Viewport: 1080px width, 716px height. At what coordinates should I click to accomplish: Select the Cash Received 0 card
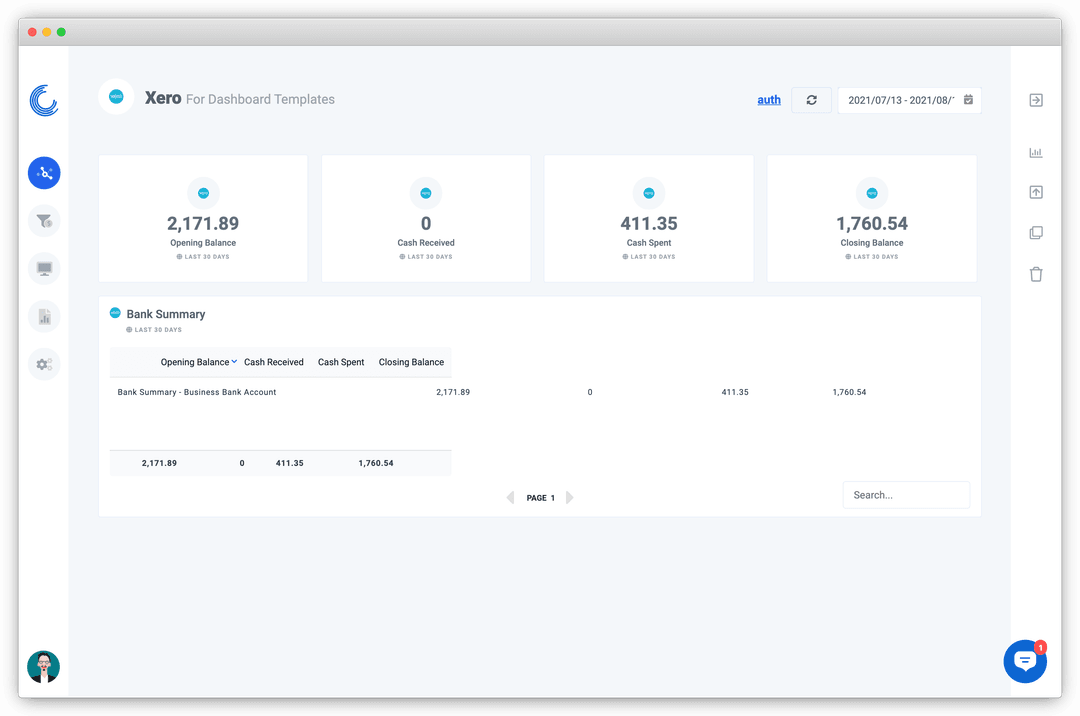click(426, 218)
